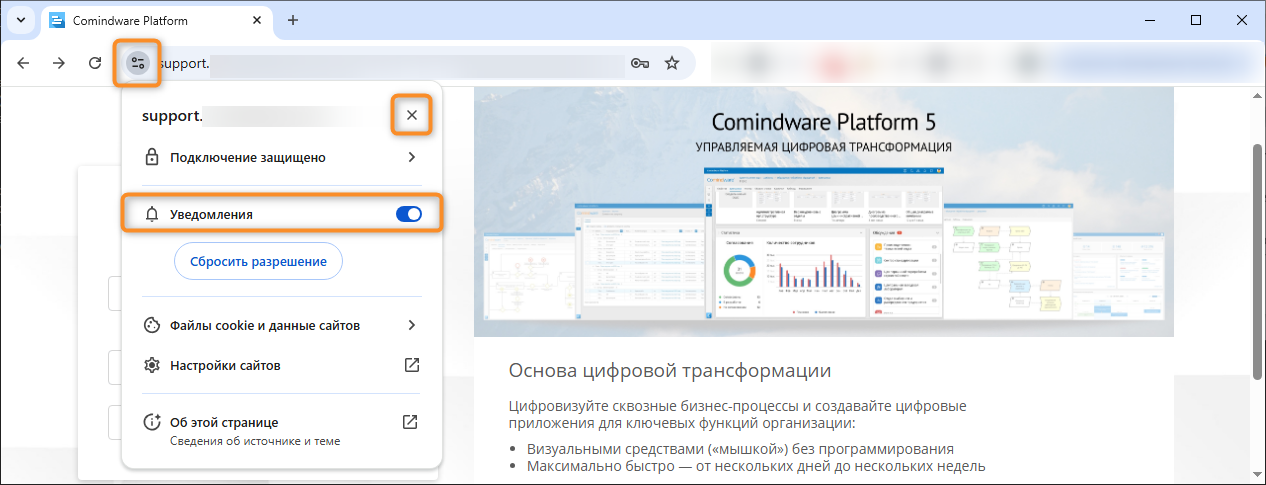The width and height of the screenshot is (1266, 485).
Task: Click external link icon next to Настройки сайтов
Action: pos(411,365)
